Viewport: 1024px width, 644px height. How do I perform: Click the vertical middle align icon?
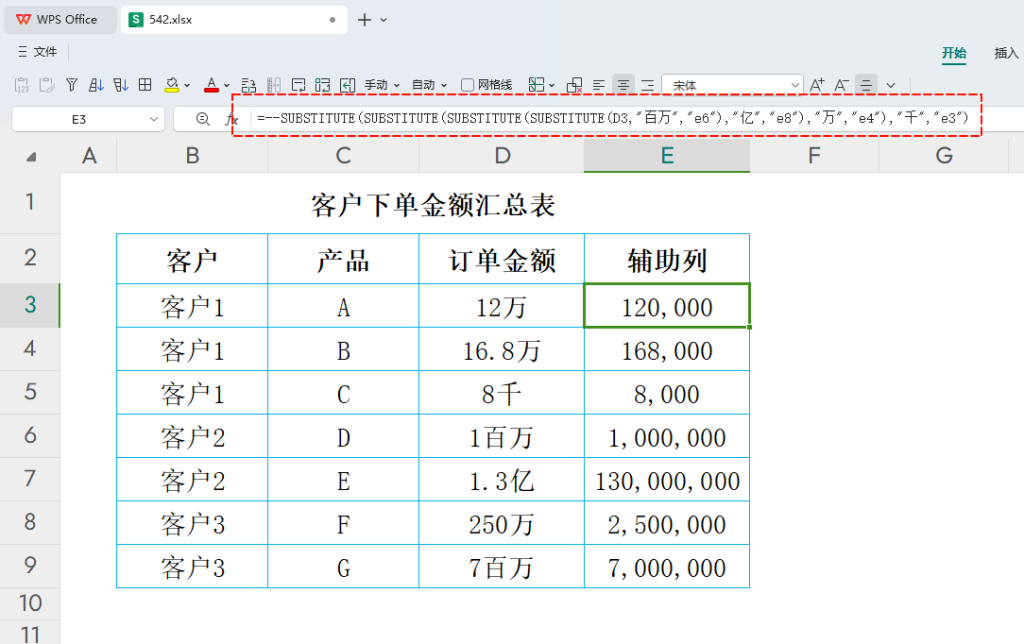pos(866,85)
